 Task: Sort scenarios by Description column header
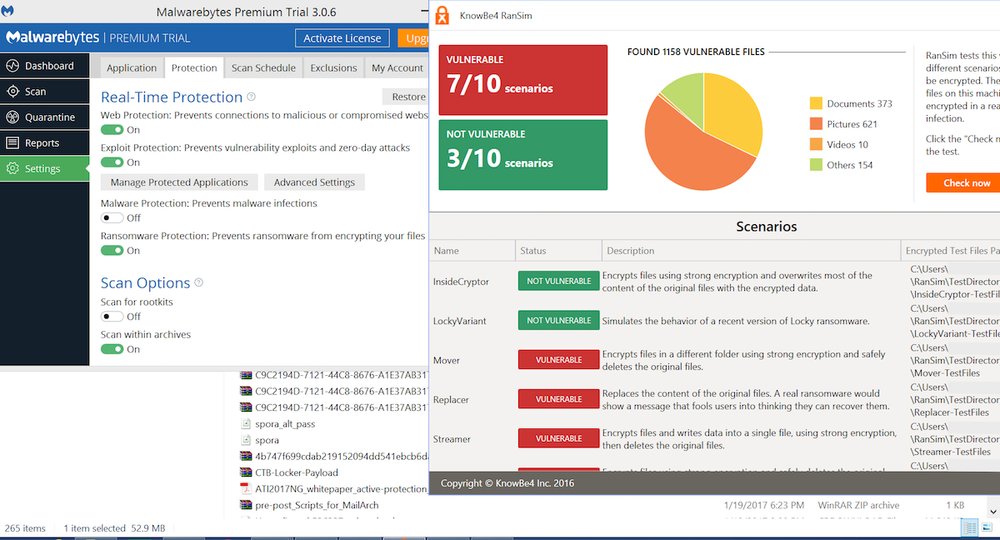coord(751,251)
